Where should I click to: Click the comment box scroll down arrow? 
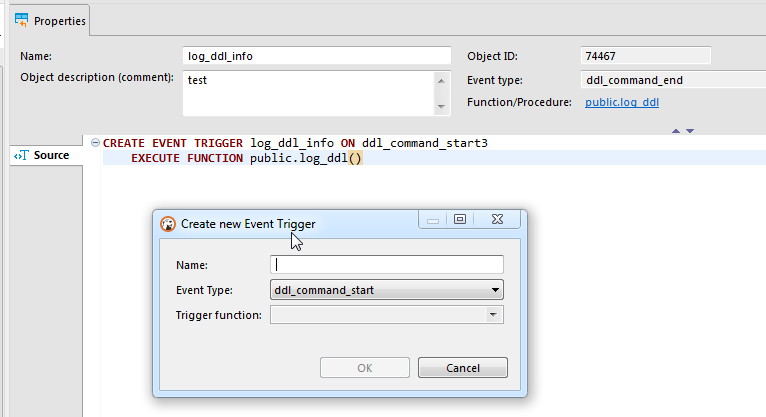441,106
